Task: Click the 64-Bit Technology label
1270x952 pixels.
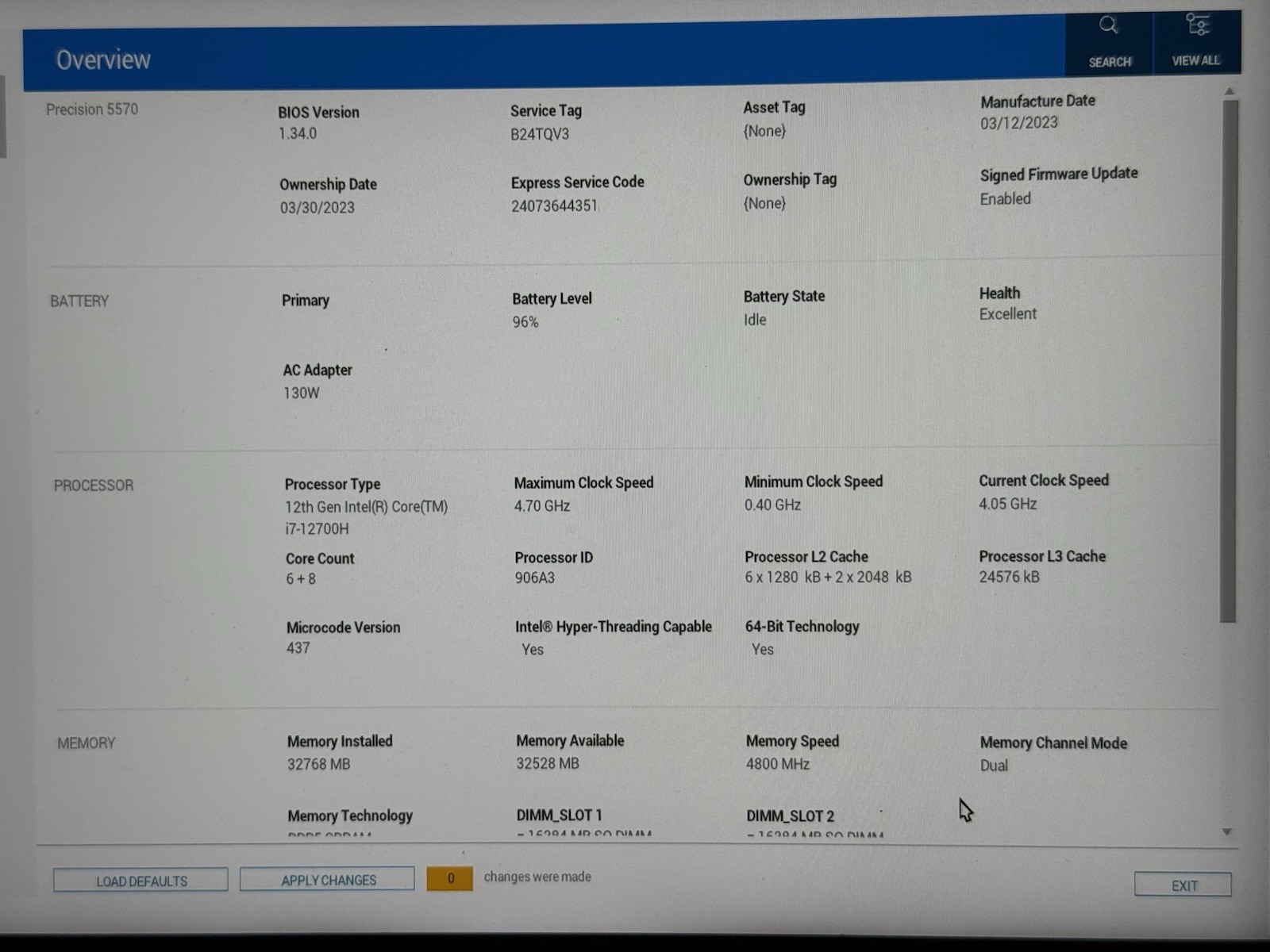Action: pos(802,627)
